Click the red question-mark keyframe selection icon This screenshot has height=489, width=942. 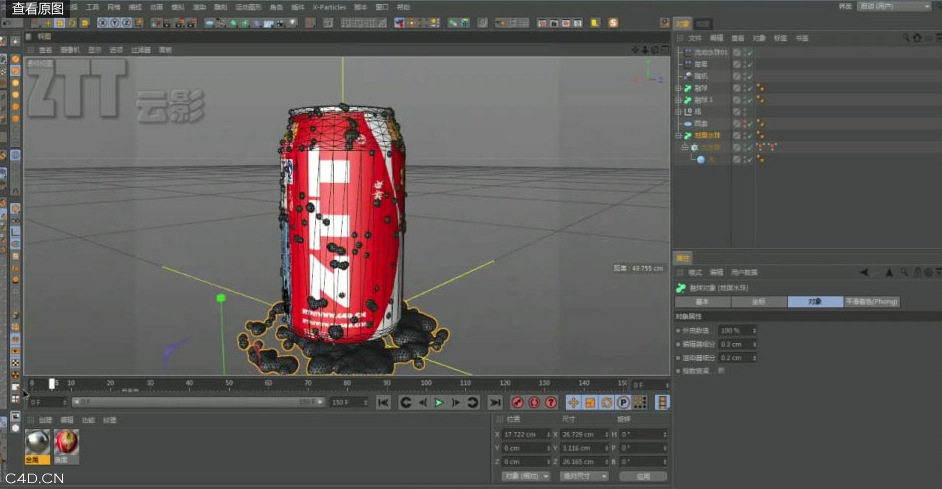click(x=550, y=402)
